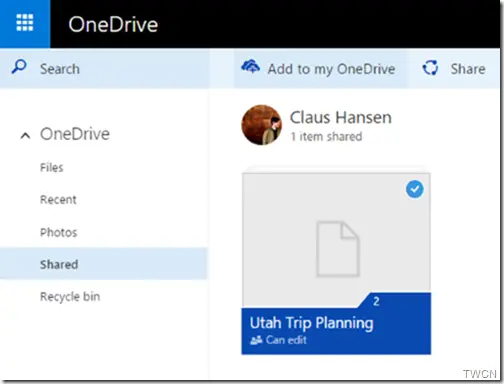Click Claus Hansen's profile picture
The image size is (504, 384).
pos(262,125)
